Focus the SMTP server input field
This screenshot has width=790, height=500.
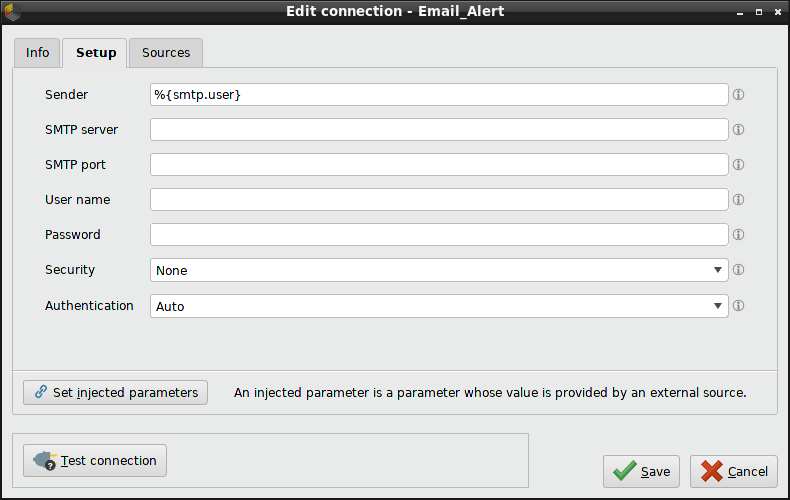coord(439,130)
